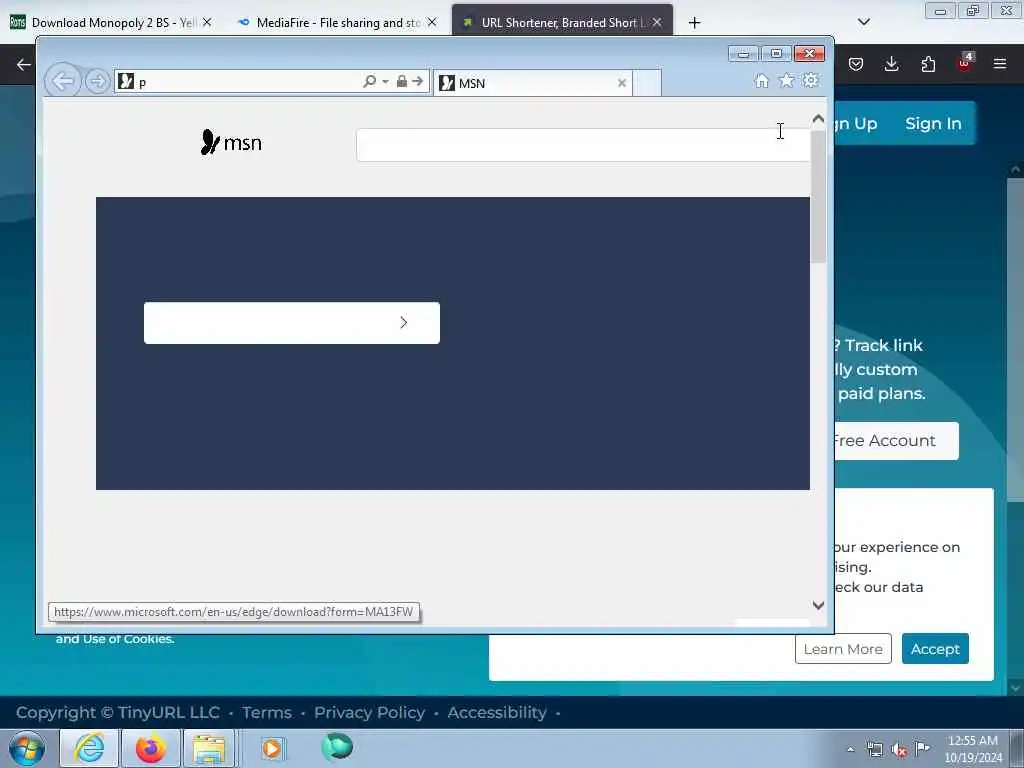Click the msn butterfly logo

click(231, 142)
